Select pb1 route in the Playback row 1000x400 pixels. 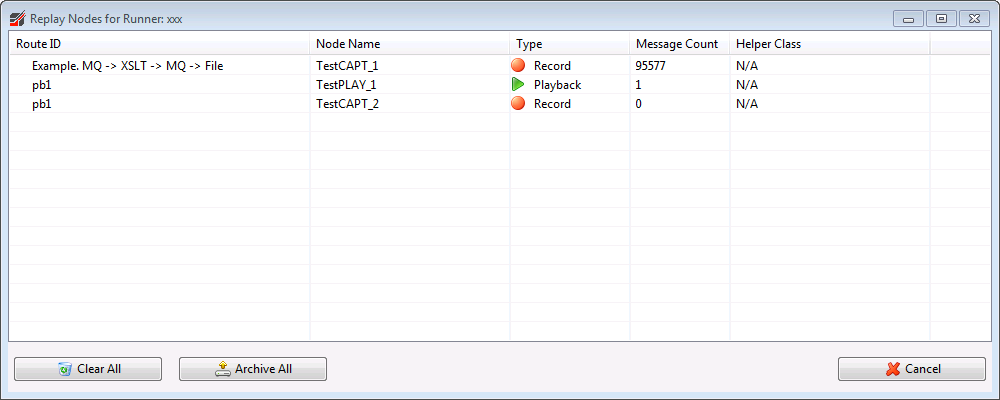click(42, 85)
